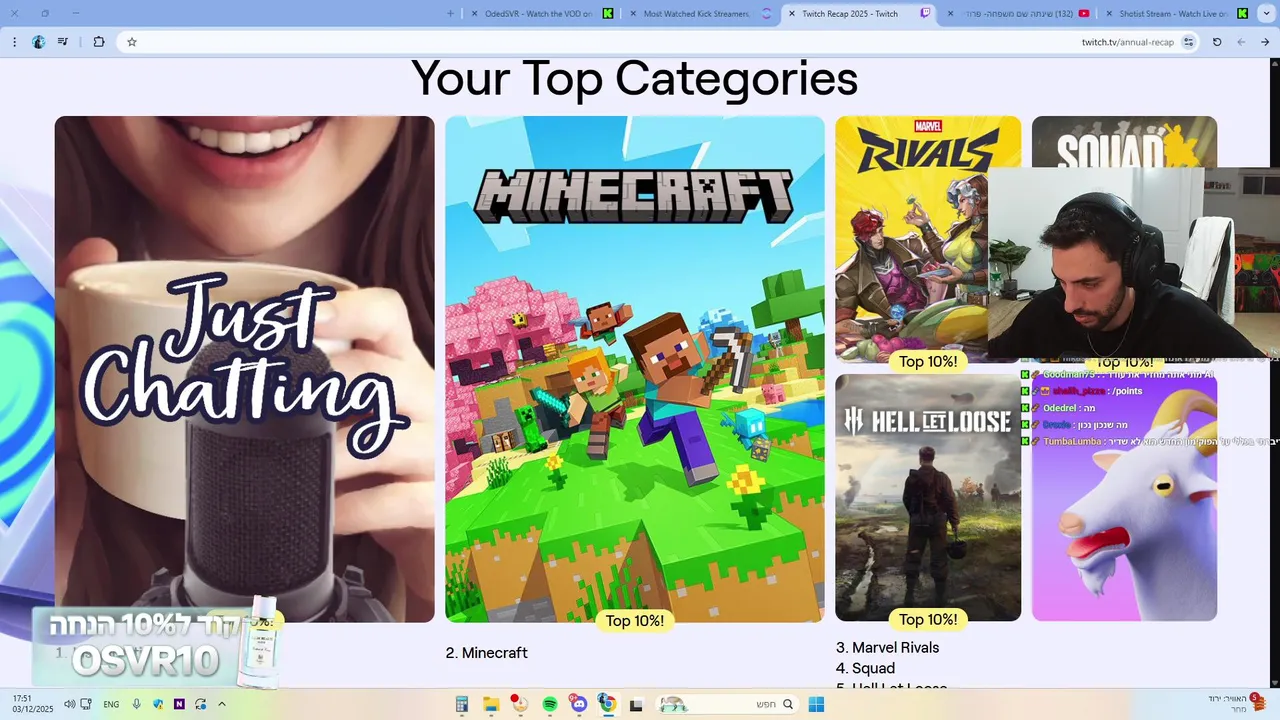The image size is (1280, 720).
Task: Switch to Shotist Stream Watch Live tab
Action: click(1176, 14)
